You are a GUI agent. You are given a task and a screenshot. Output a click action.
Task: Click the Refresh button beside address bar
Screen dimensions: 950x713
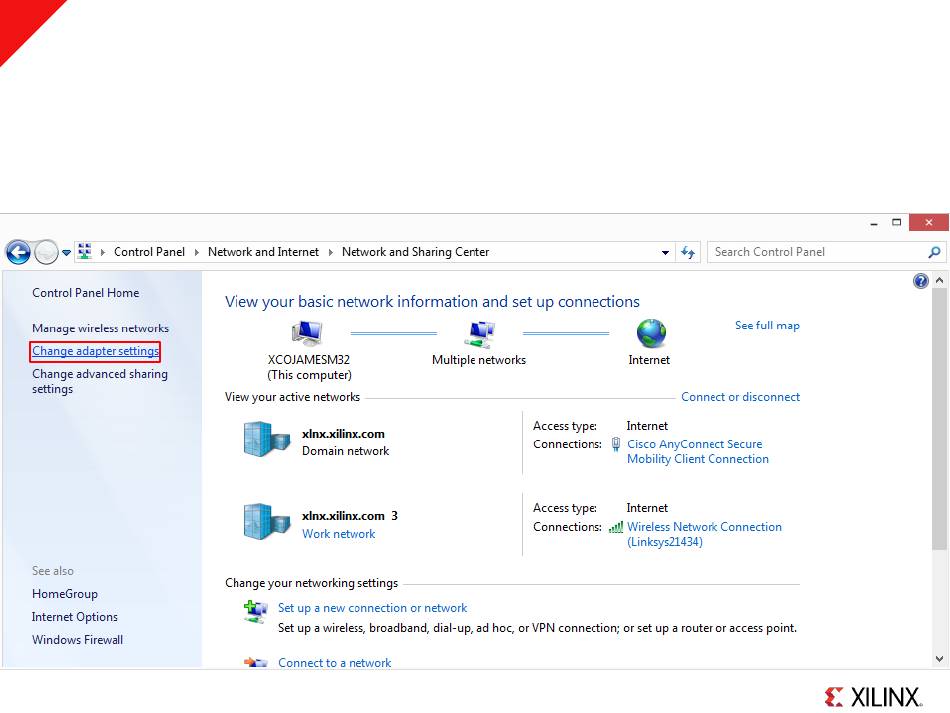point(688,252)
